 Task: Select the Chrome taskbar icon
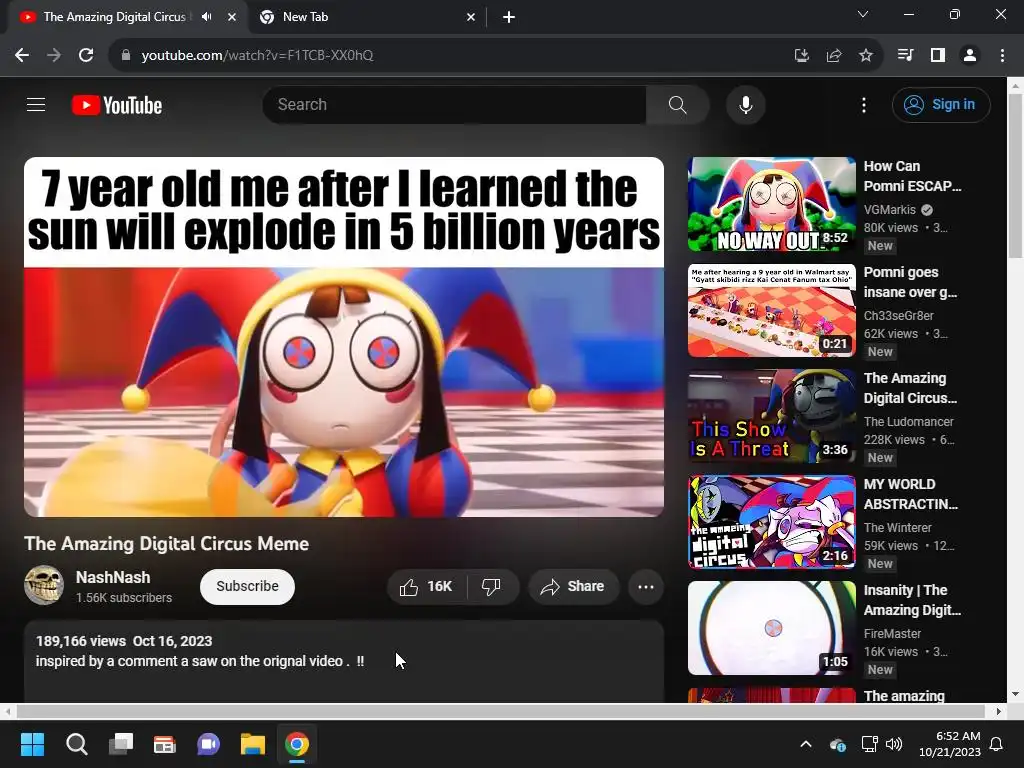coord(296,744)
